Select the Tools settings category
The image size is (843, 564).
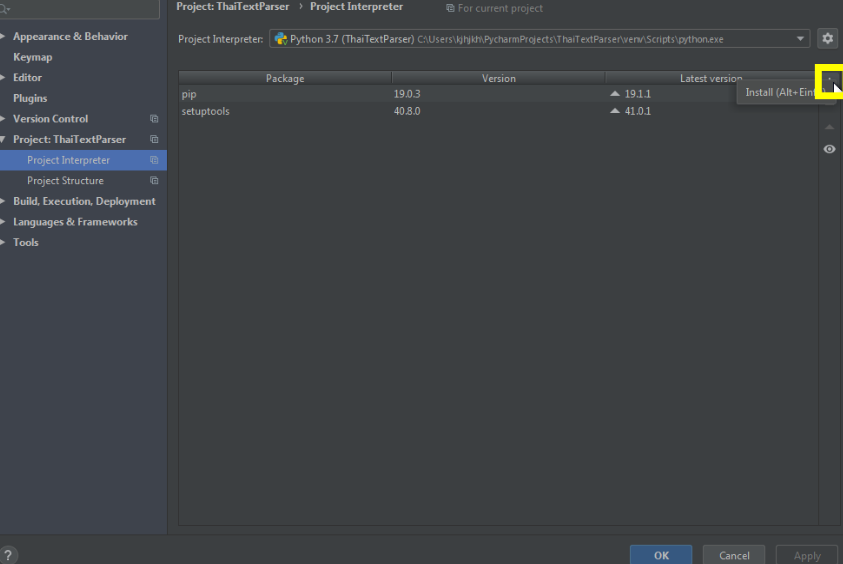pos(26,242)
